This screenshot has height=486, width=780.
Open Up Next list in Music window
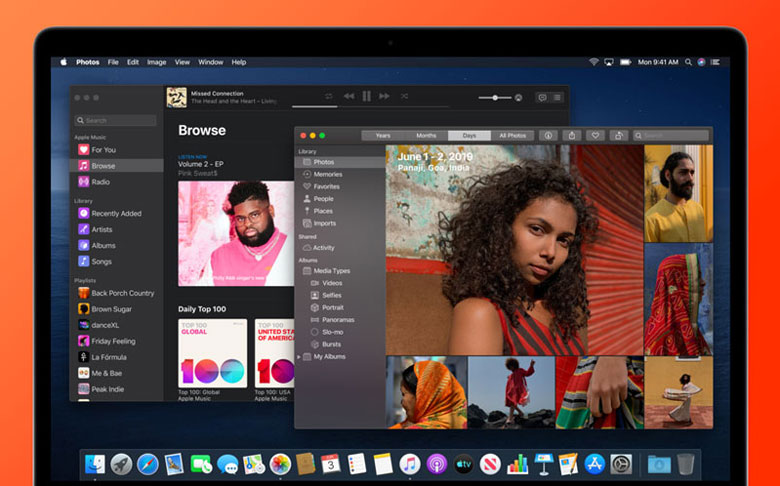tap(557, 97)
